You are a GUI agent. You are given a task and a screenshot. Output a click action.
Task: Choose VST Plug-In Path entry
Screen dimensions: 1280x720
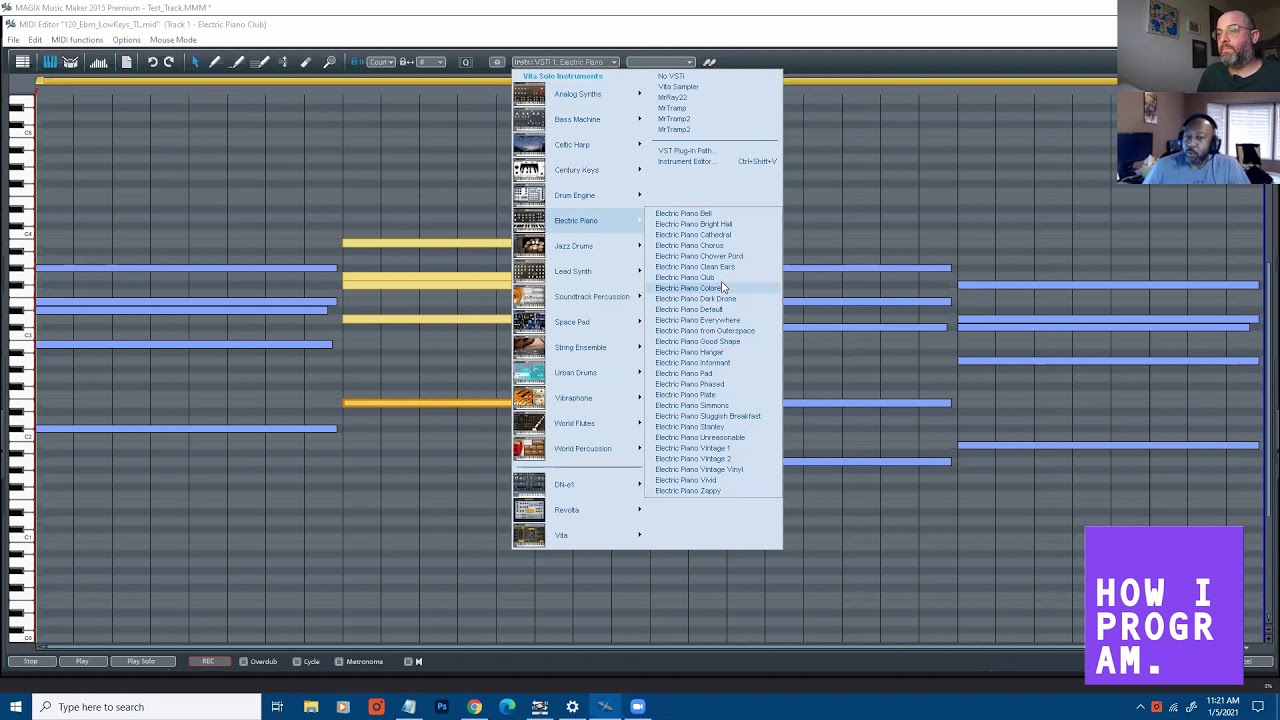tap(685, 151)
